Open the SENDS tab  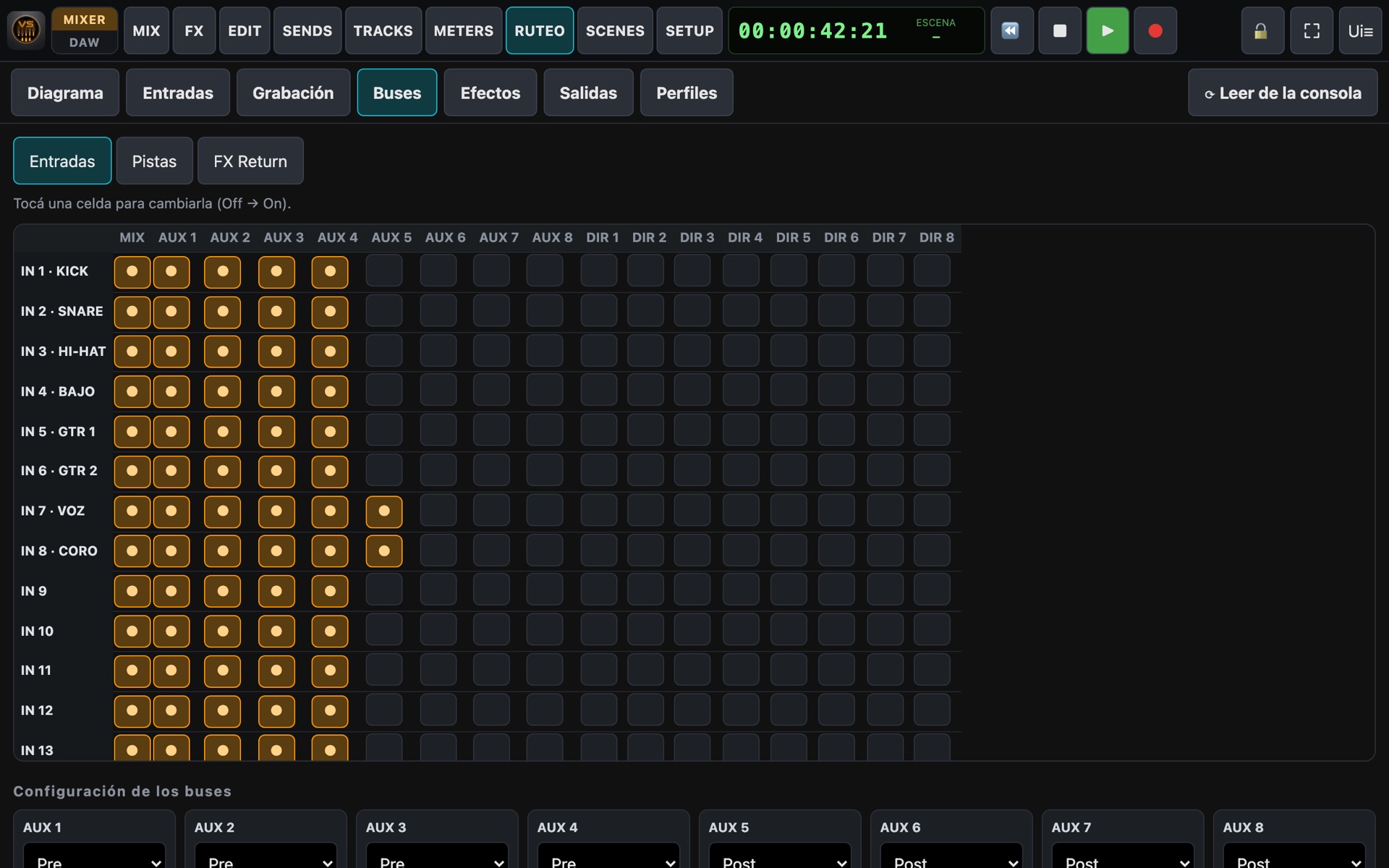click(307, 30)
